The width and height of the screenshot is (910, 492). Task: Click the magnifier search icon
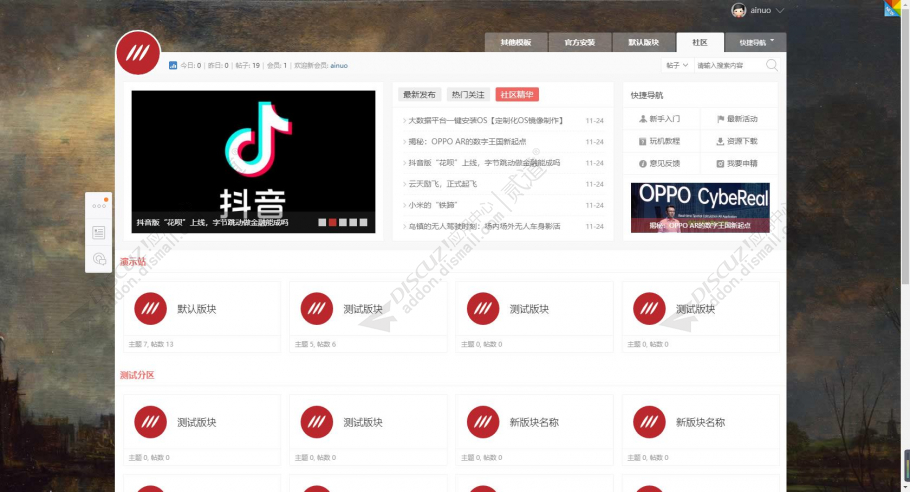coord(771,65)
